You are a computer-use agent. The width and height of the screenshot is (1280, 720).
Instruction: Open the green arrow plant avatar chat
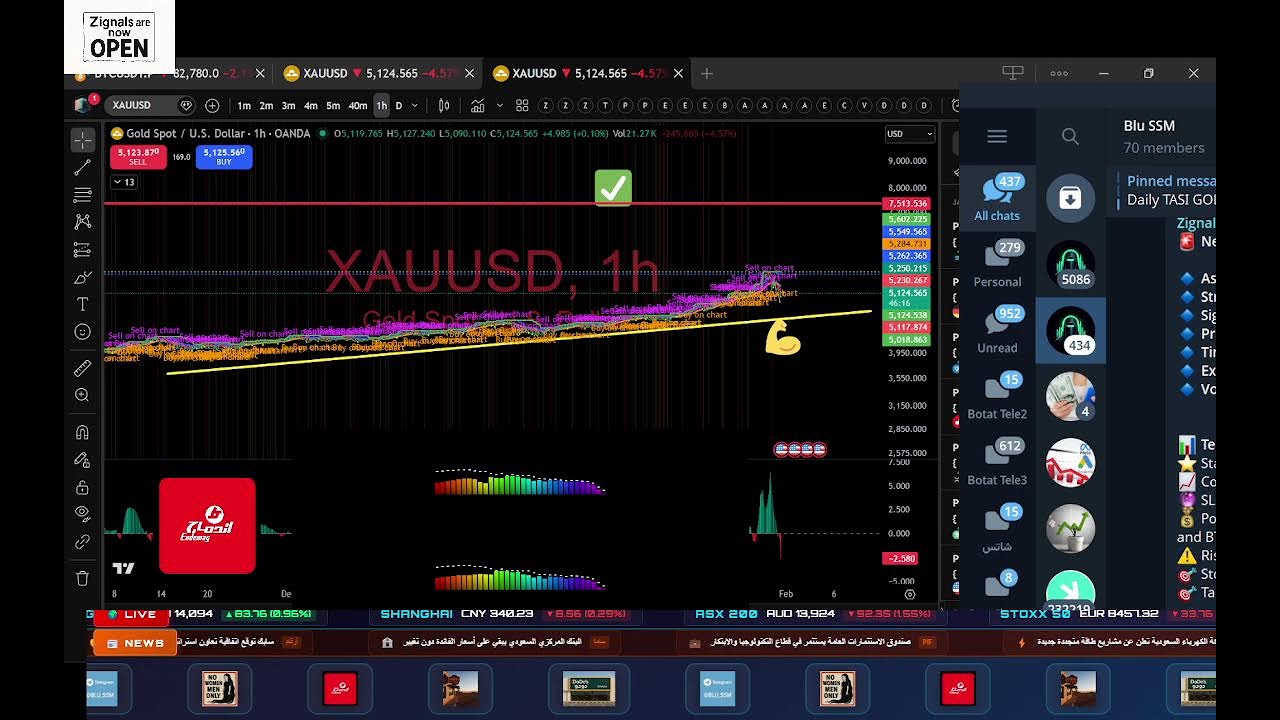coord(1070,528)
